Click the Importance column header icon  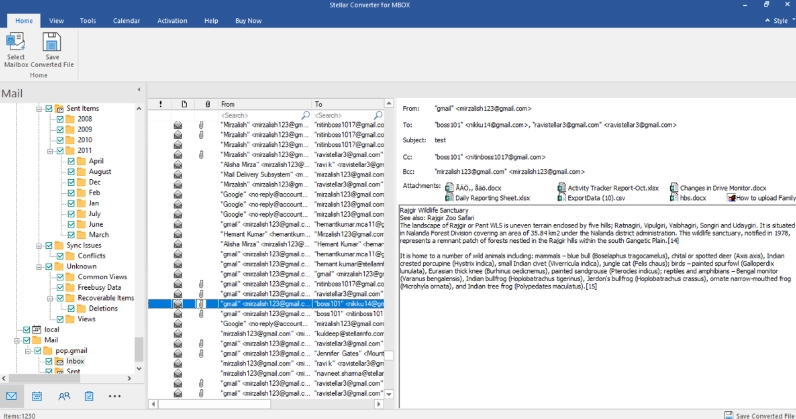tap(160, 104)
